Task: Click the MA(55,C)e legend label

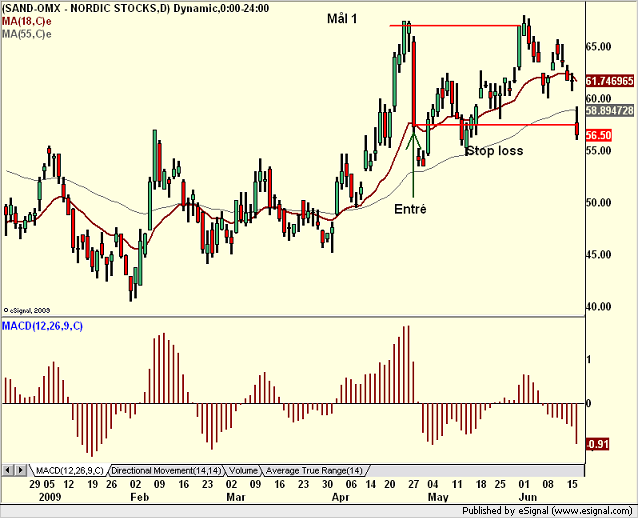Action: 26,34
